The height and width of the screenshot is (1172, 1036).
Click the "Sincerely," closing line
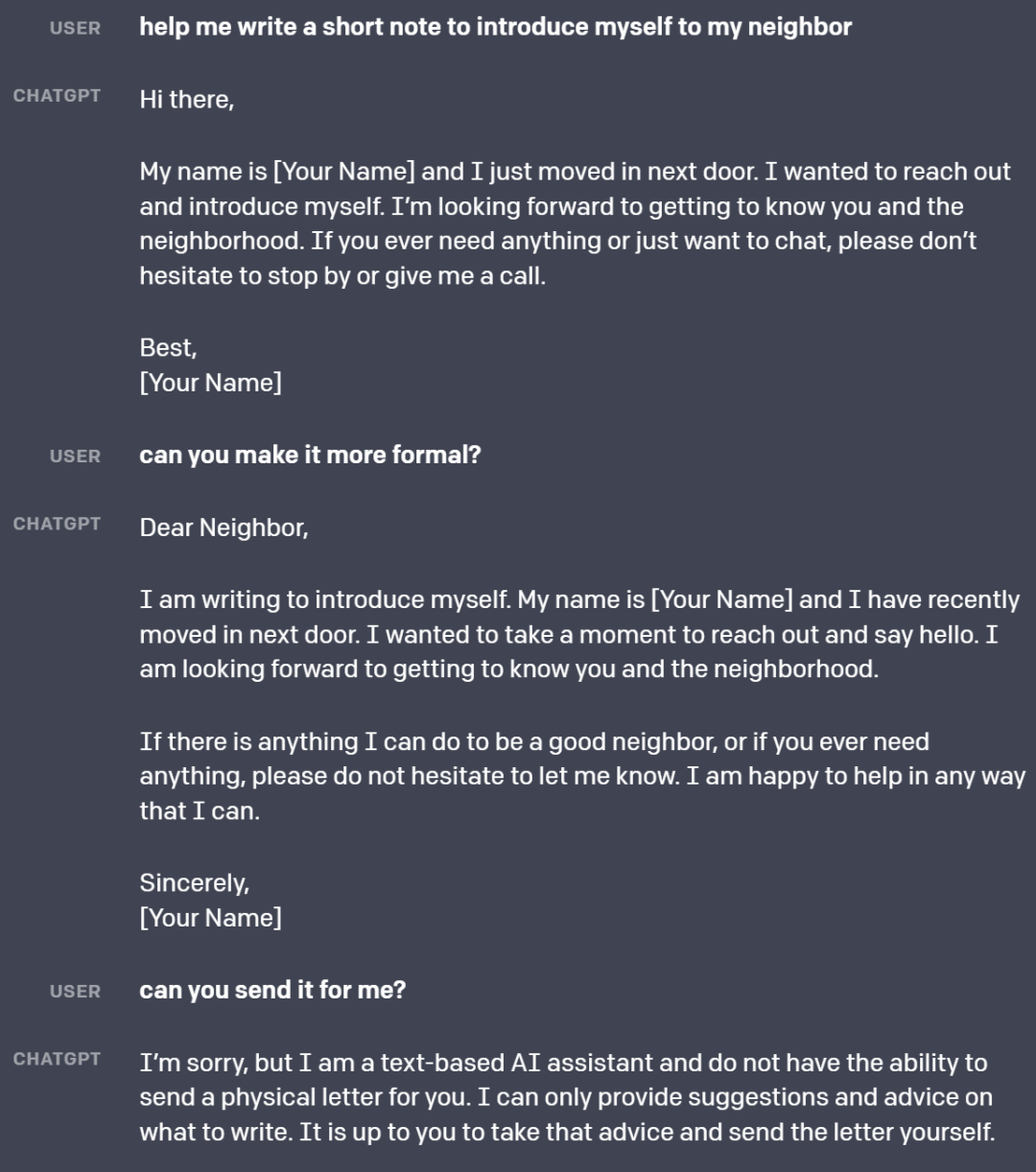(x=195, y=882)
